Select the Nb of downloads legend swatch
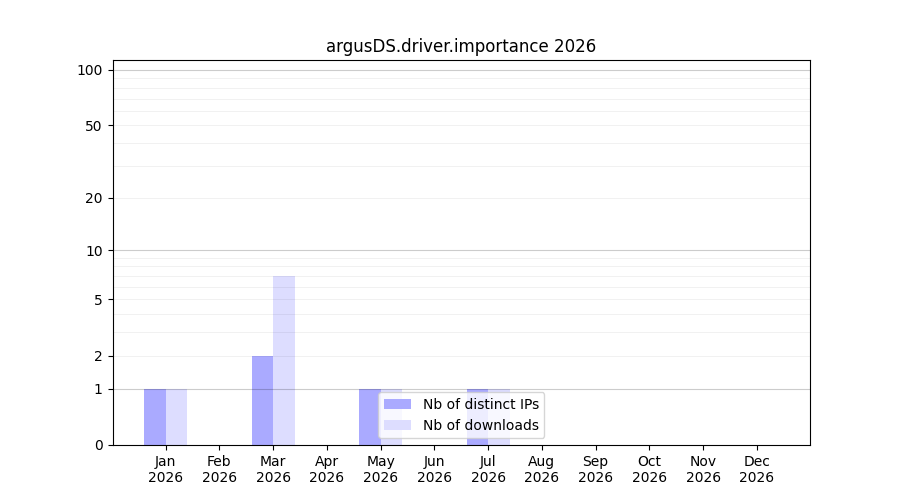 [397, 425]
